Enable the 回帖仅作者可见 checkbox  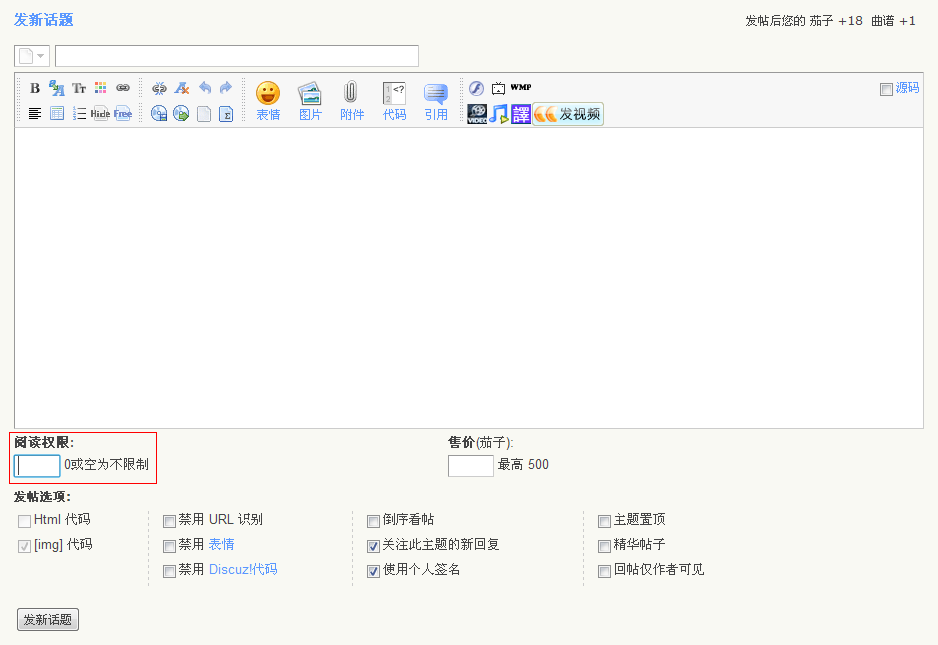pyautogui.click(x=604, y=571)
